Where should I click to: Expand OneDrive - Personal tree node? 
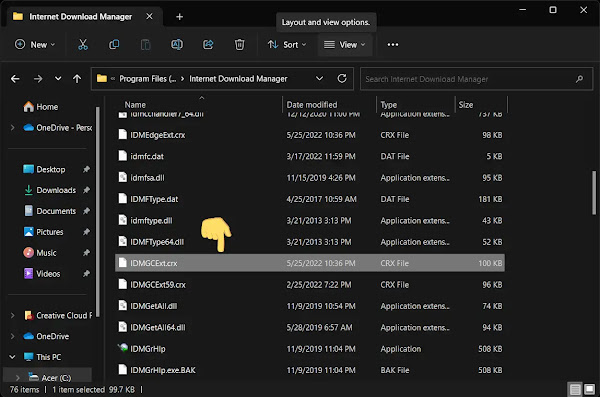click(13, 127)
